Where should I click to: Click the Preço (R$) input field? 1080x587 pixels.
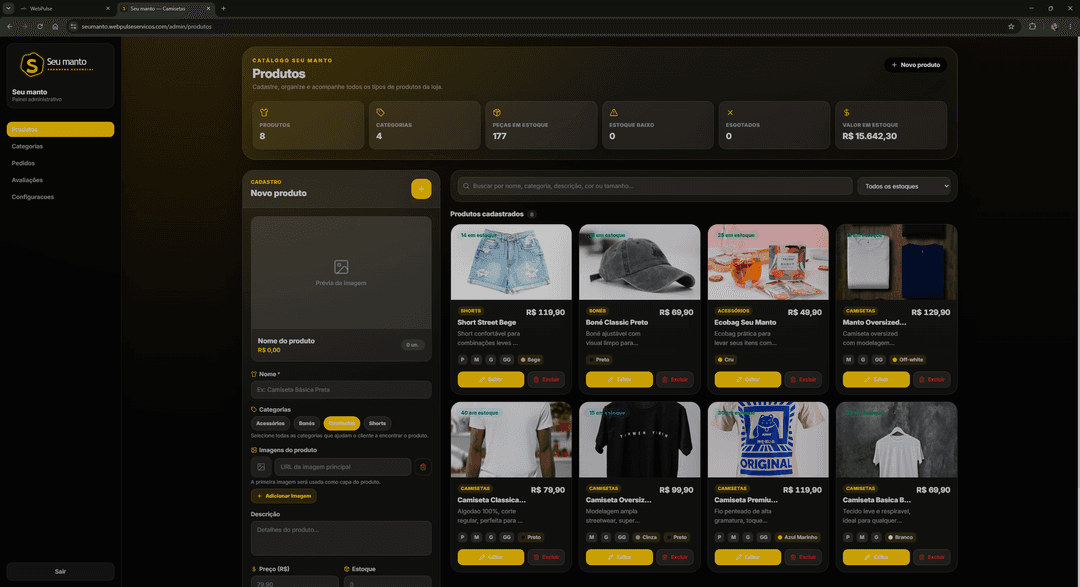point(295,583)
